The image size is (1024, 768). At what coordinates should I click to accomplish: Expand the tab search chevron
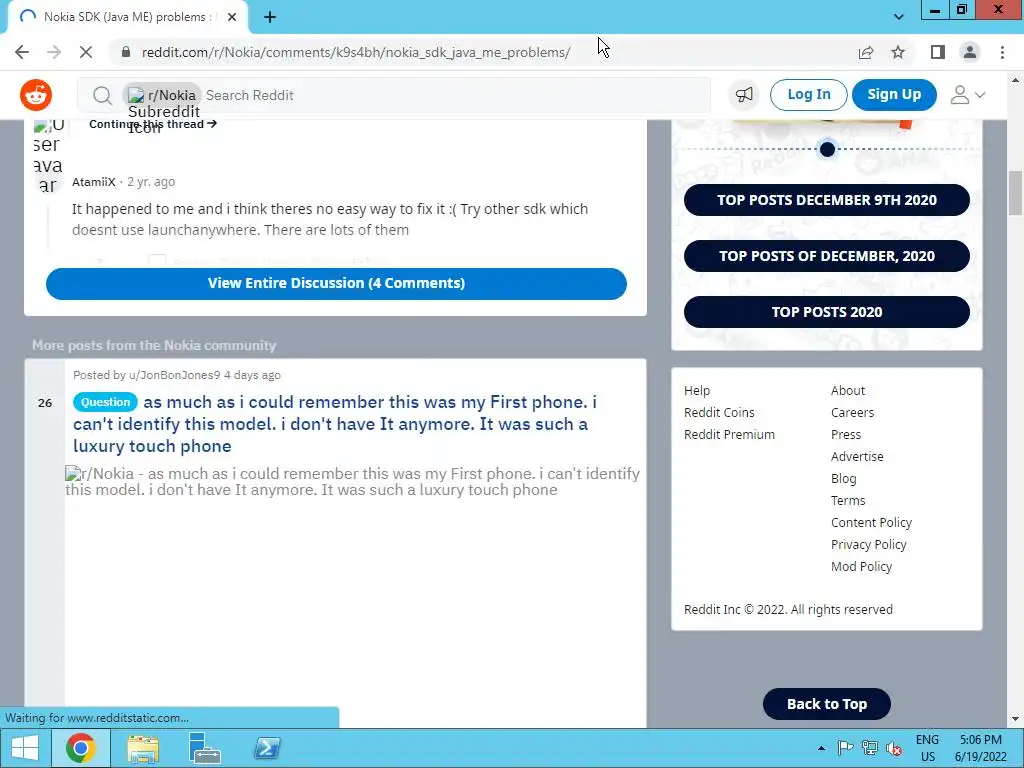point(899,17)
